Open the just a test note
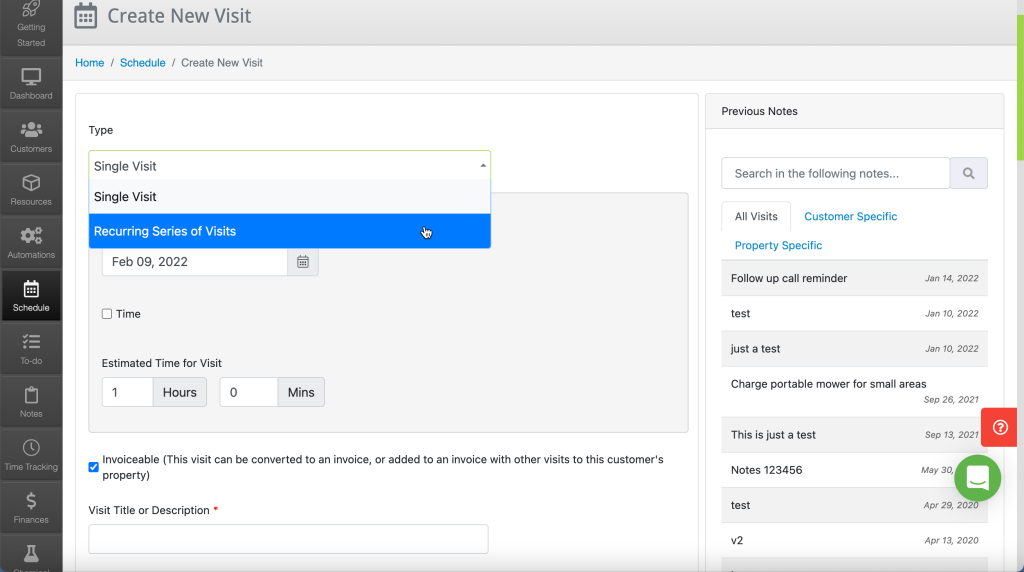Screen dimensions: 1024x572 coord(854,349)
